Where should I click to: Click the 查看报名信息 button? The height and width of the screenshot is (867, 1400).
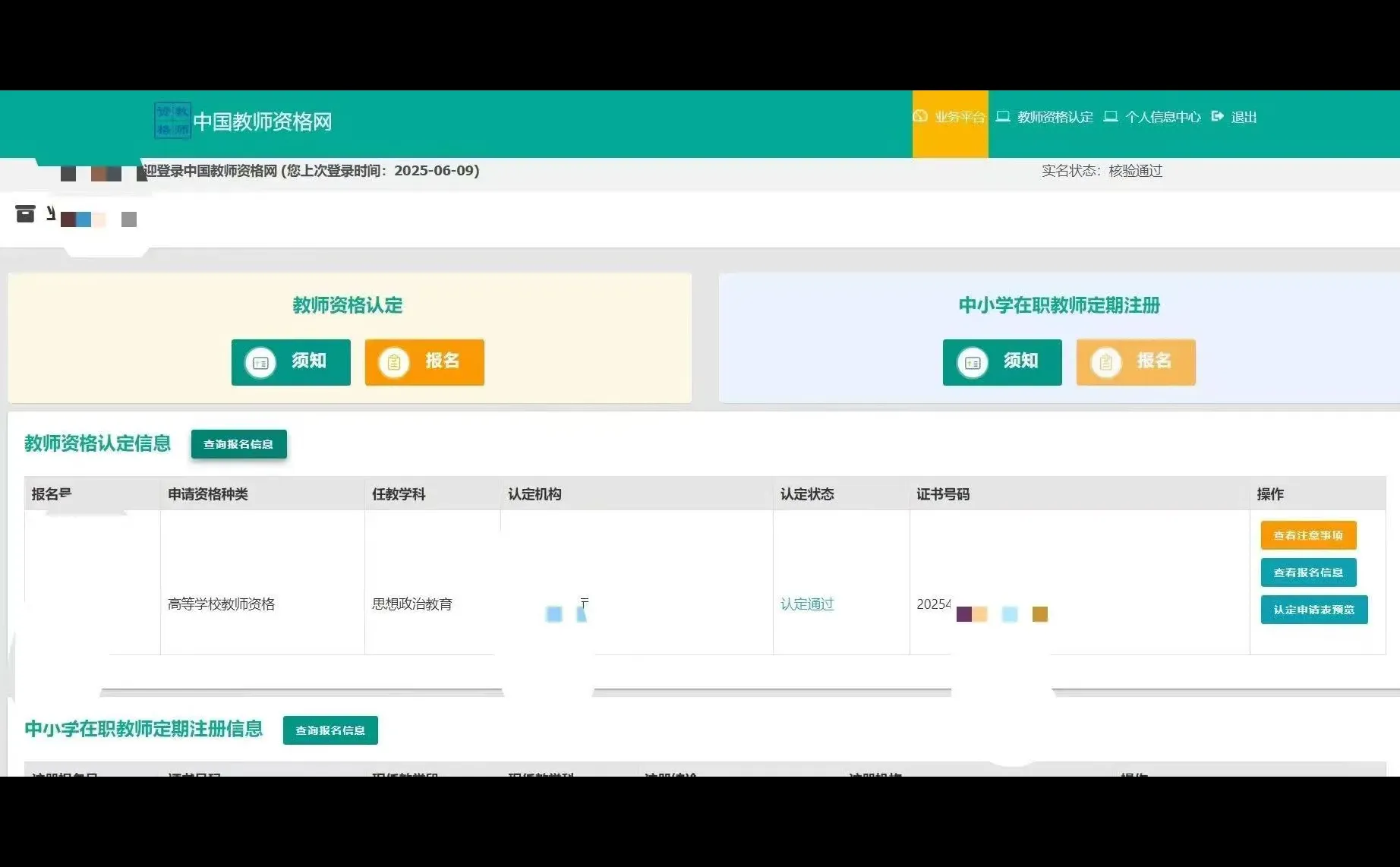click(1308, 572)
